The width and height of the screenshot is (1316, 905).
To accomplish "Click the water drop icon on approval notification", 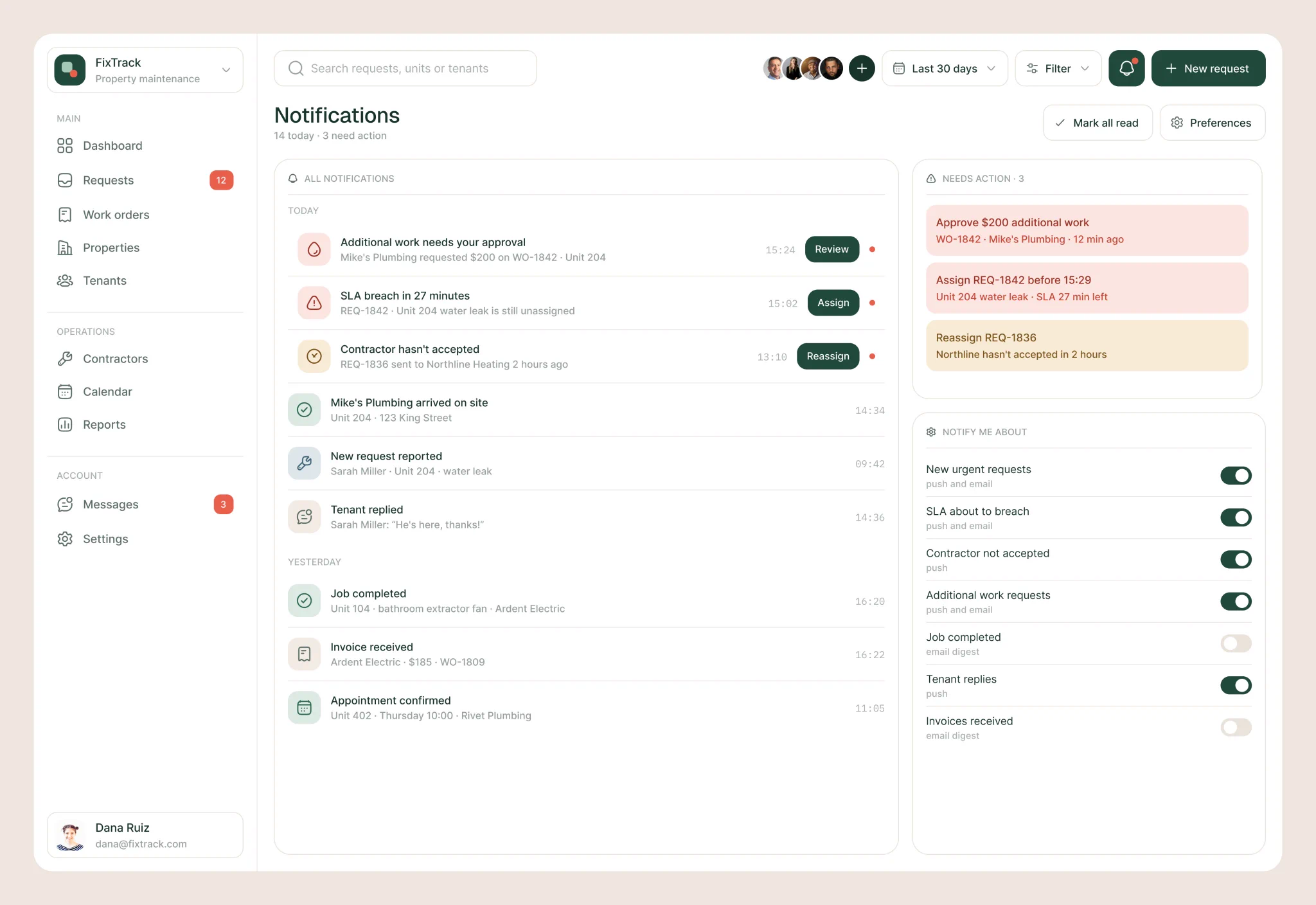I will click(x=314, y=249).
